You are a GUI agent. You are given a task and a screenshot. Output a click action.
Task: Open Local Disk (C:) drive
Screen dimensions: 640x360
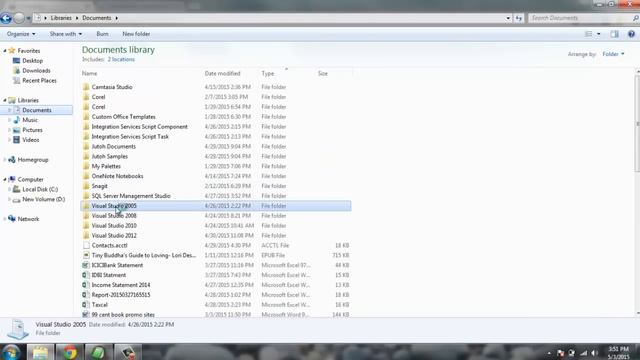click(x=40, y=189)
